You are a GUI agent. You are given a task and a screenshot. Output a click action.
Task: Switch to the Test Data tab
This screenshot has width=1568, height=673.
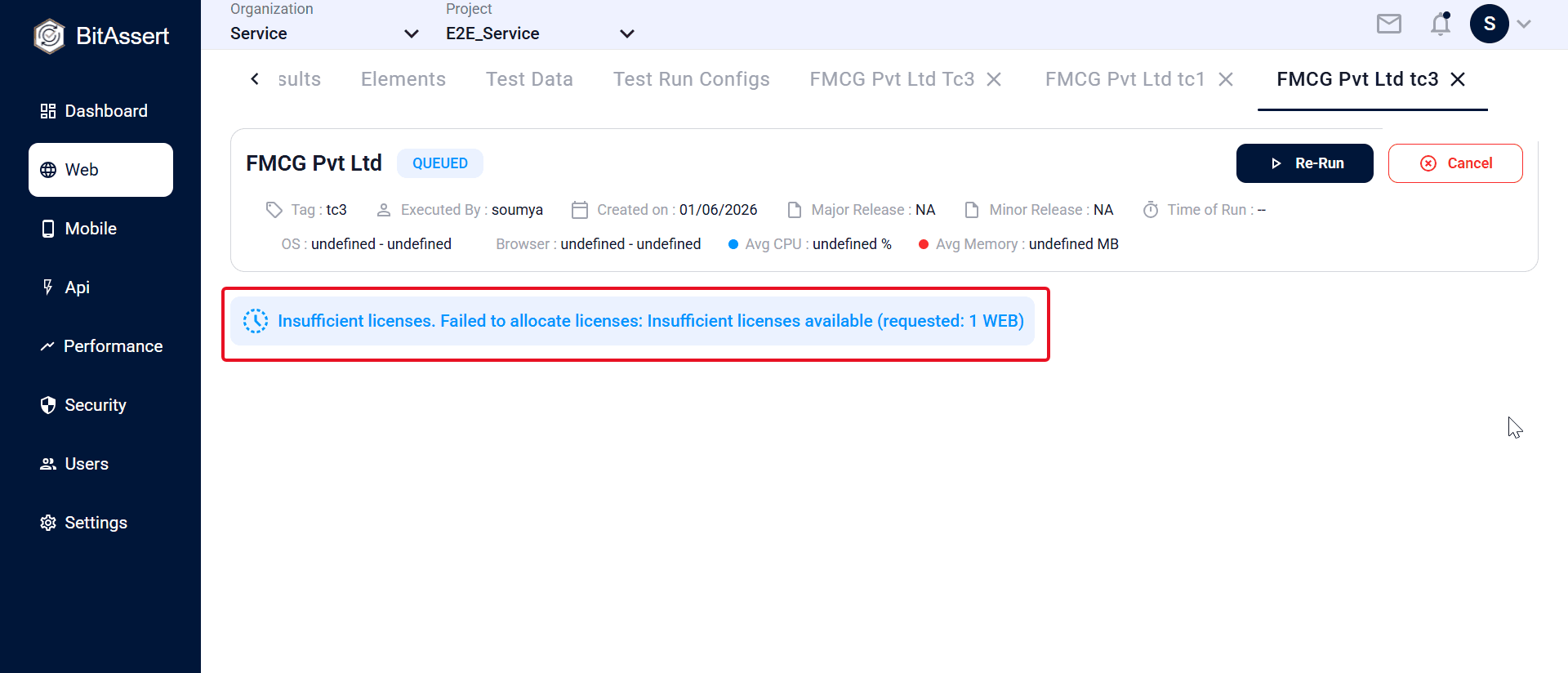(529, 79)
